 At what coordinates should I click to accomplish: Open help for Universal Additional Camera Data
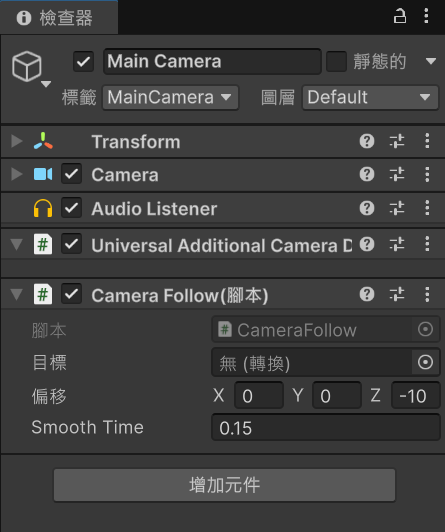[367, 244]
